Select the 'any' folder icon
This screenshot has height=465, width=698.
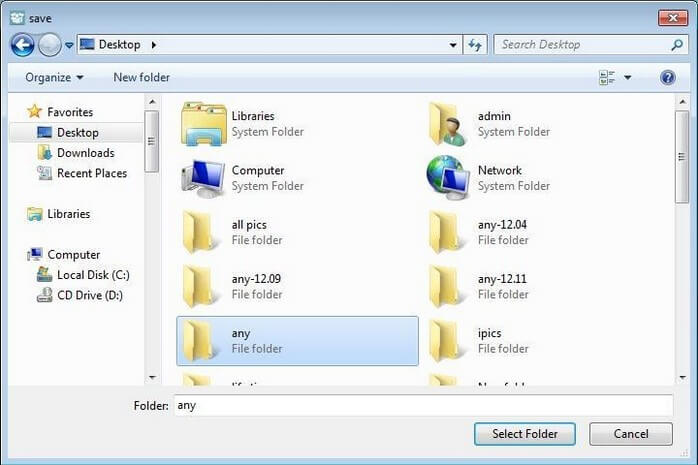(199, 341)
